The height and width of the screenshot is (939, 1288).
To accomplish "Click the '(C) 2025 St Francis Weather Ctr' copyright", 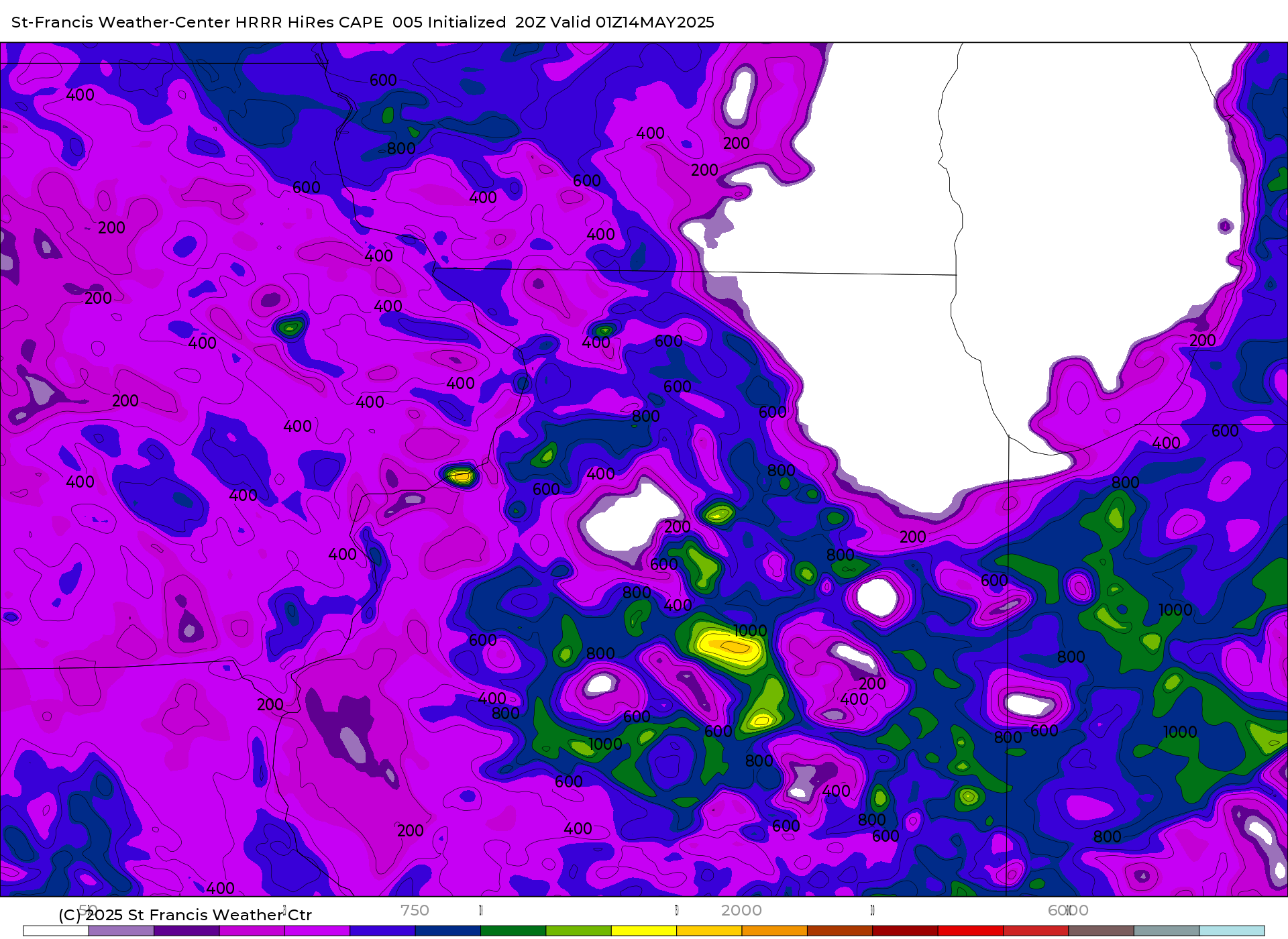I will 185,915.
